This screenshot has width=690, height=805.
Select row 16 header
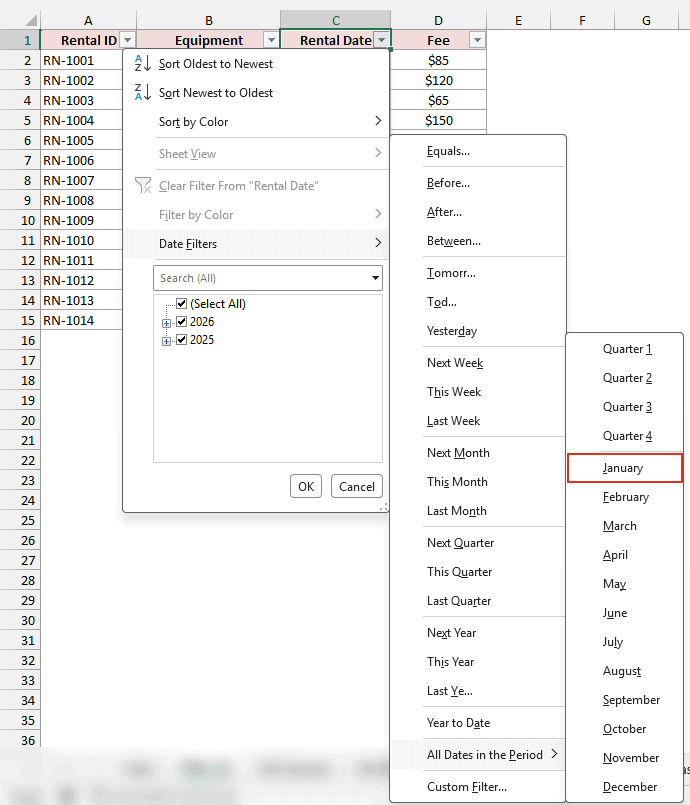click(x=21, y=340)
